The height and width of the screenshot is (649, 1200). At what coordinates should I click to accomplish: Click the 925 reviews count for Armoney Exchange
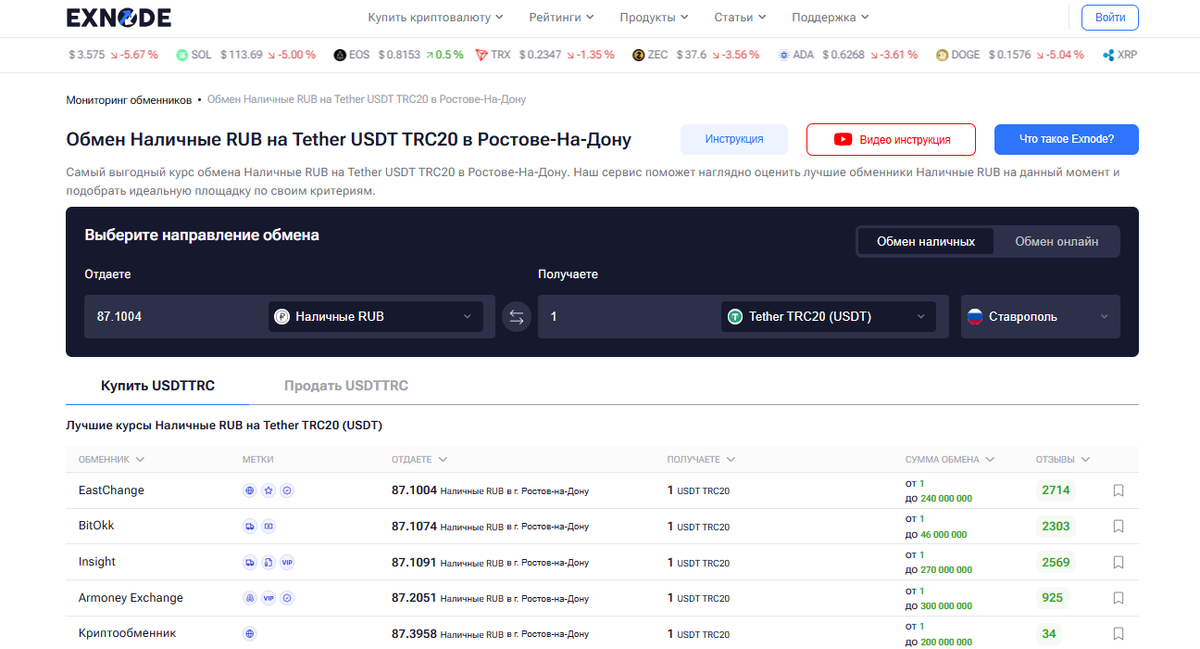[1052, 598]
